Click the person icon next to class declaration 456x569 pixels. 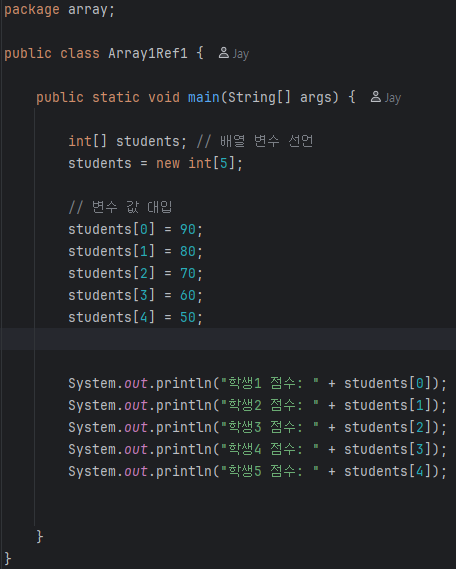[x=224, y=53]
